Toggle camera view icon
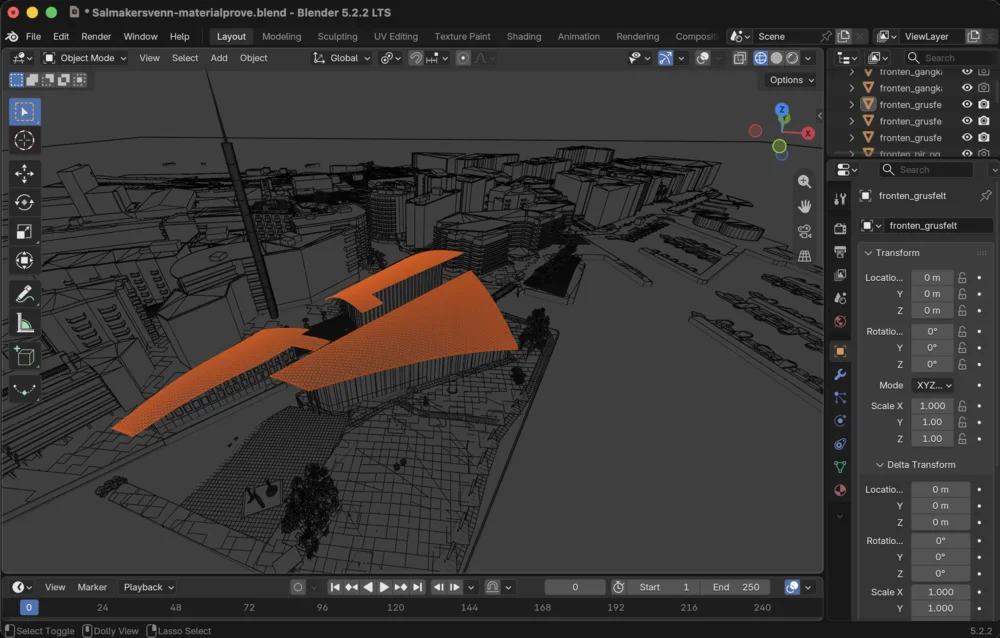 tap(804, 231)
